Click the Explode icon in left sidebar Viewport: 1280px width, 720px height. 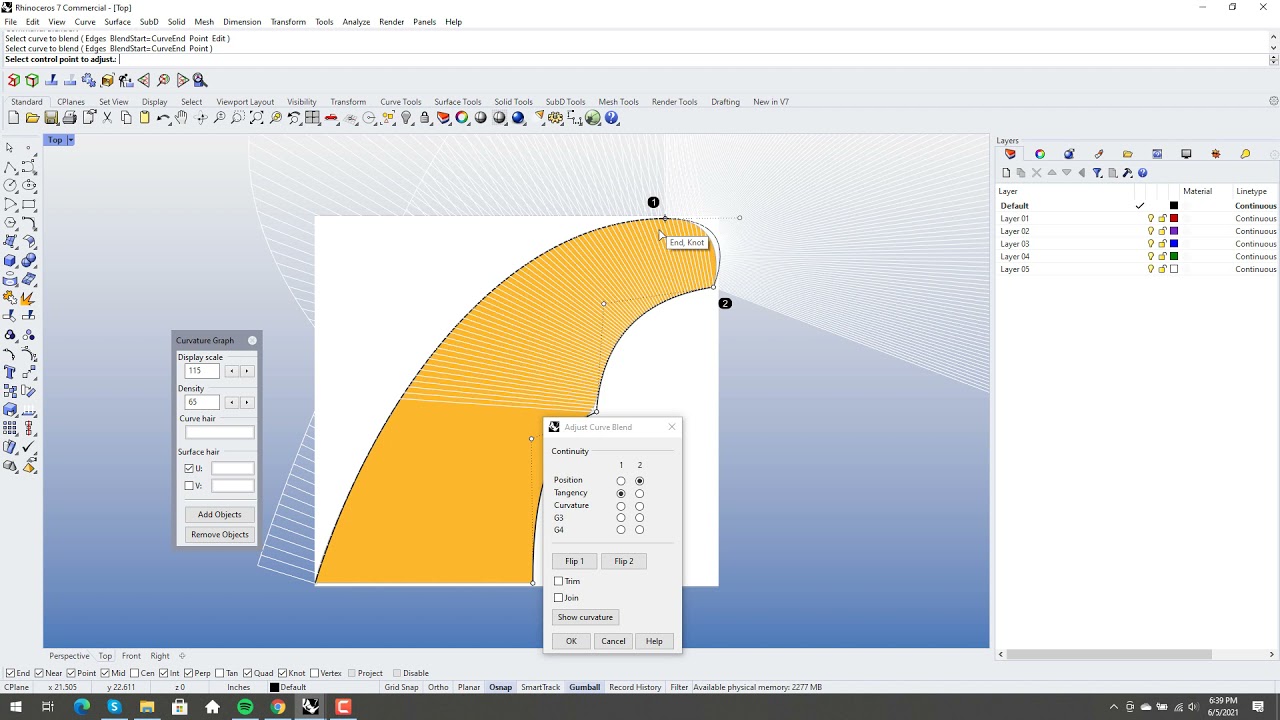coord(29,298)
